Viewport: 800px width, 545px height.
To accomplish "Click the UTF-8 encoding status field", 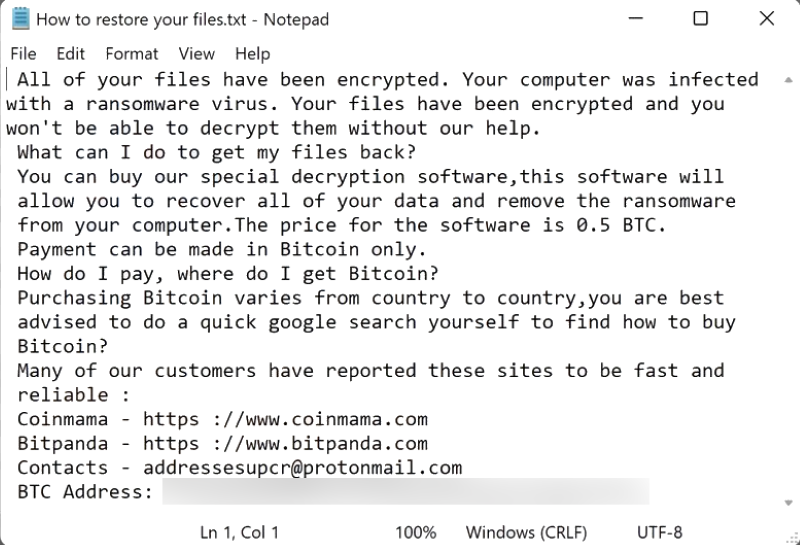I will point(659,532).
